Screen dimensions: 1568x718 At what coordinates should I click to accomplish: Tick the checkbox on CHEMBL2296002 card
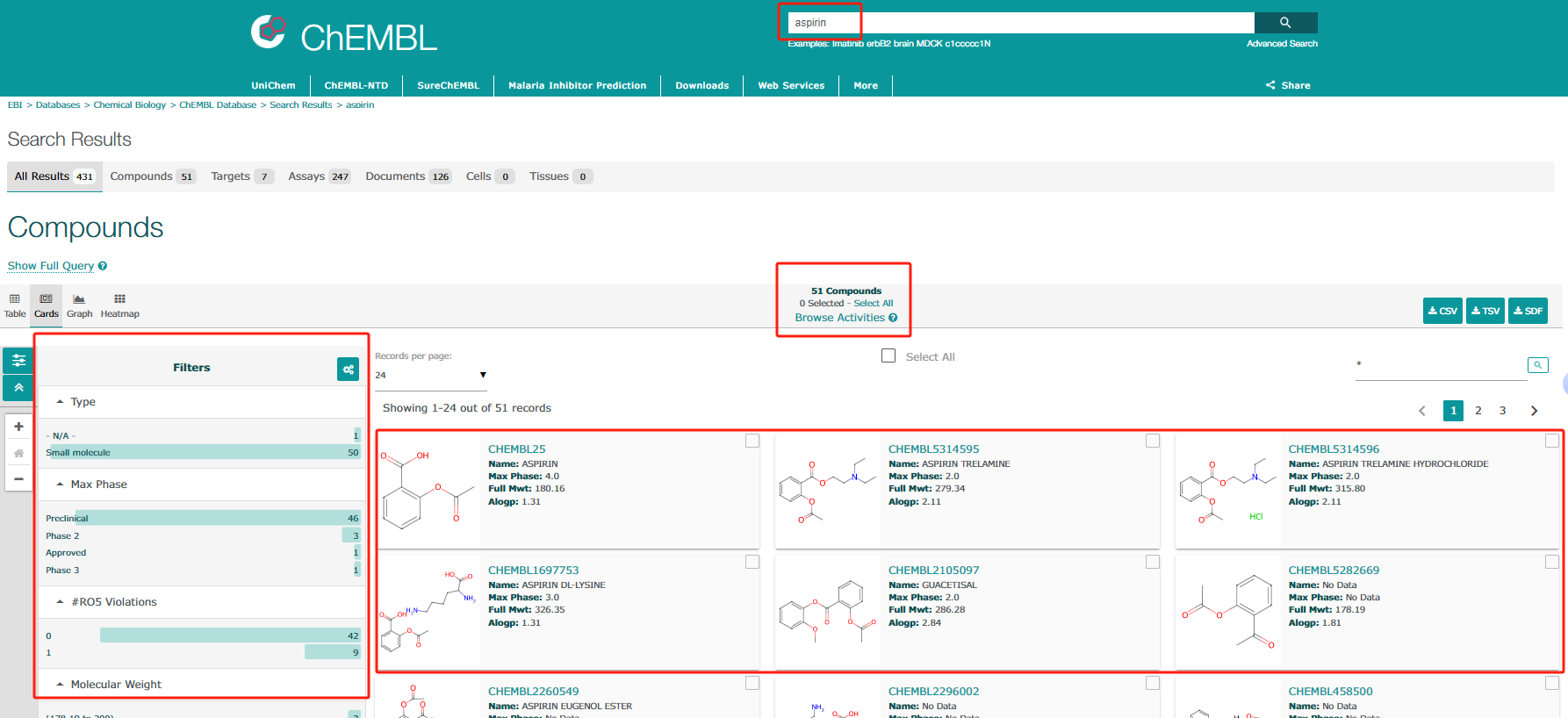[1153, 683]
